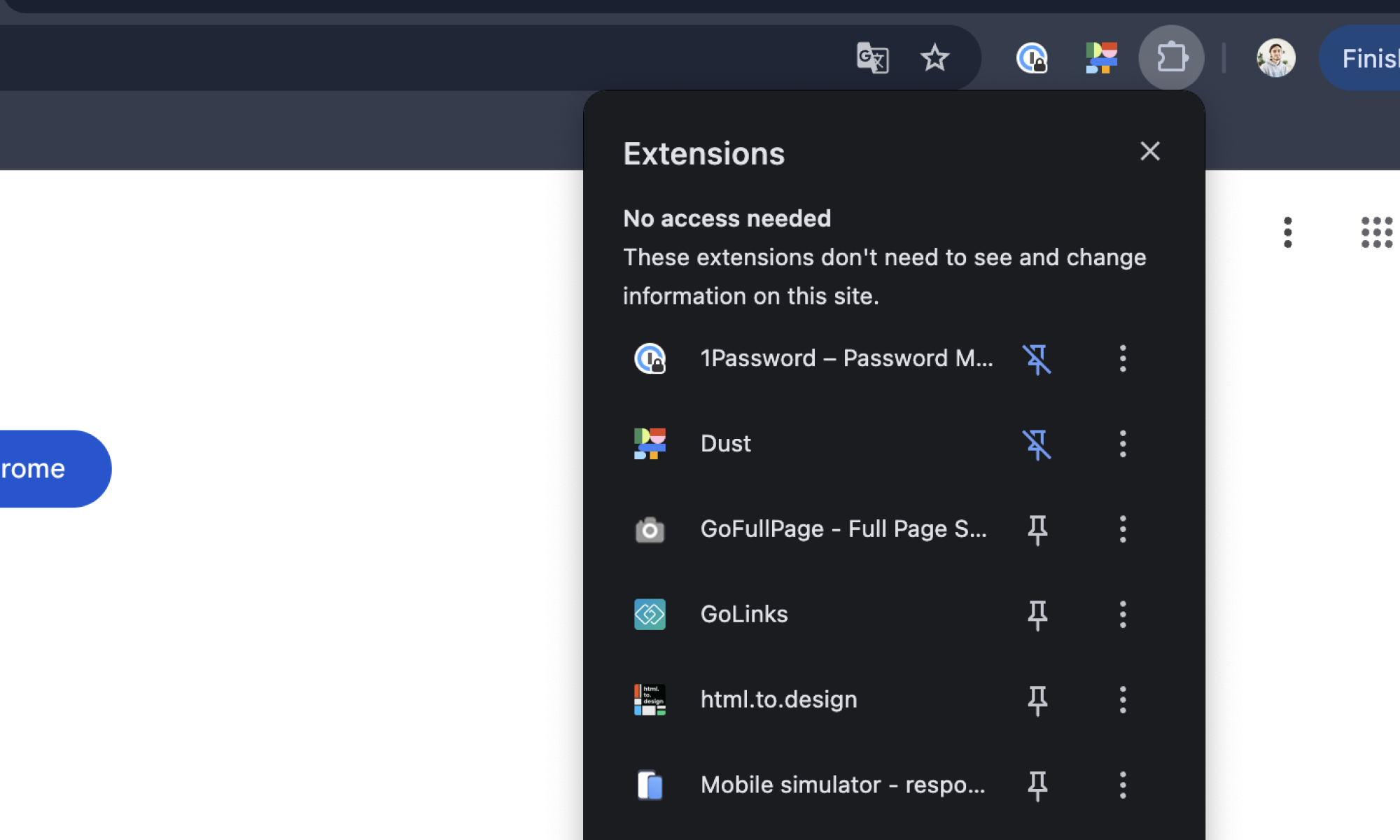Open the pinned Dust toolbar extension
Screen dimensions: 1400x840
pyautogui.click(x=1101, y=57)
